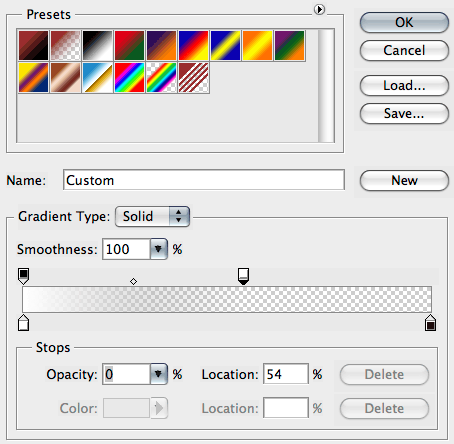Expand the Smoothness value dropdown arrow
Viewport: 454px width, 444px height.
point(158,249)
